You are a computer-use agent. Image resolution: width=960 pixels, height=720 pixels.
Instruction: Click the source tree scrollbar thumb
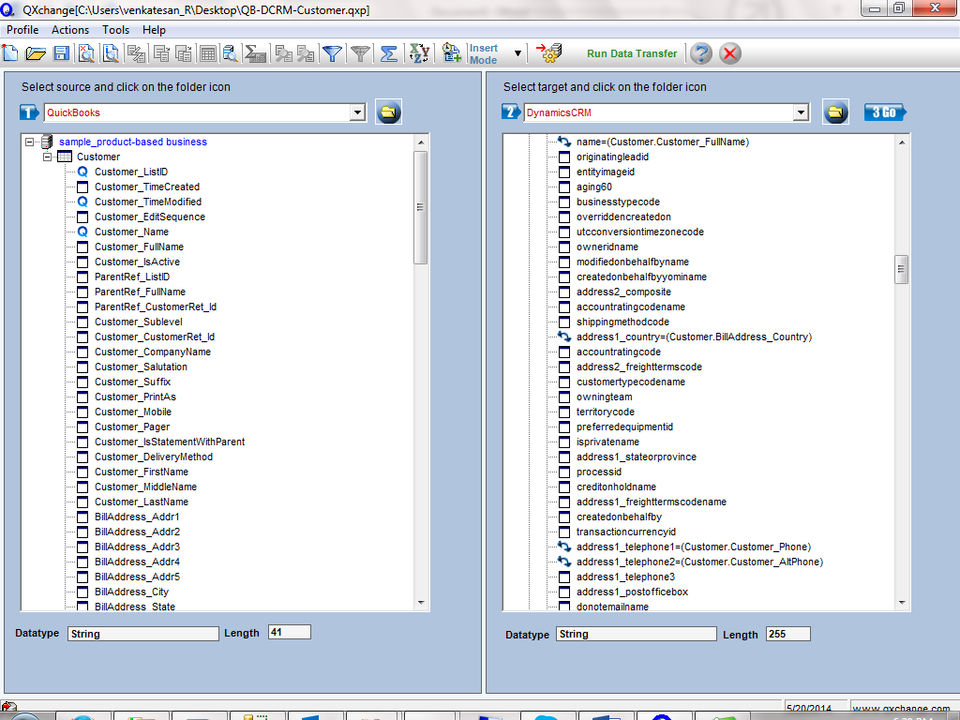pyautogui.click(x=421, y=208)
